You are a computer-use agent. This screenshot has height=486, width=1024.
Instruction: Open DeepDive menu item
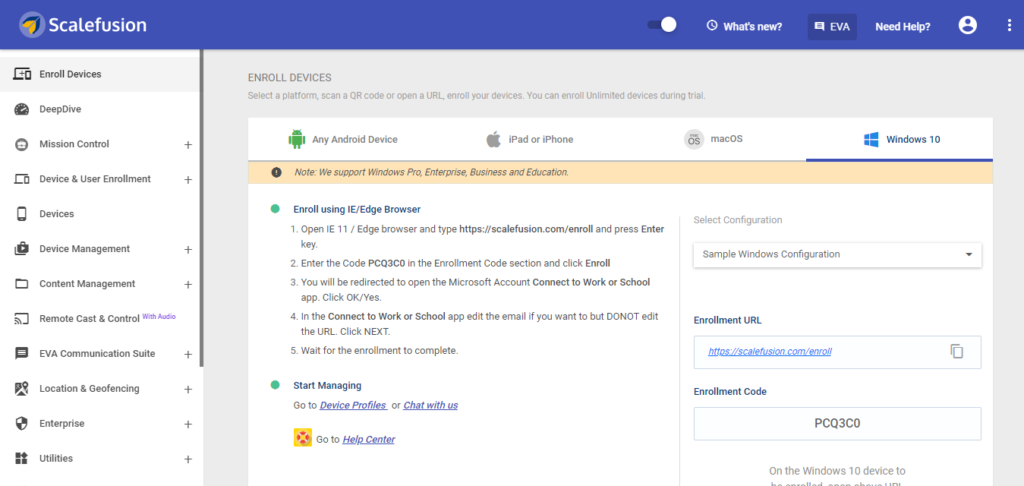(101, 109)
